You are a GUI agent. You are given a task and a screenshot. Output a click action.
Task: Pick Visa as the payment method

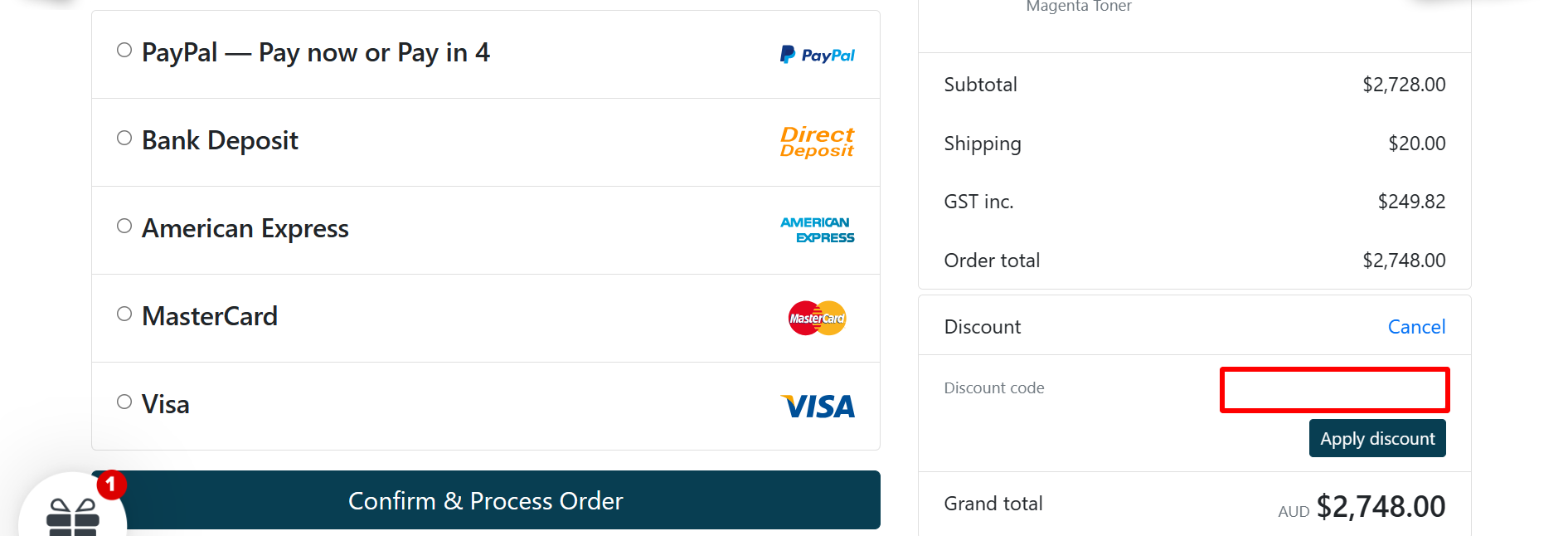tap(124, 401)
